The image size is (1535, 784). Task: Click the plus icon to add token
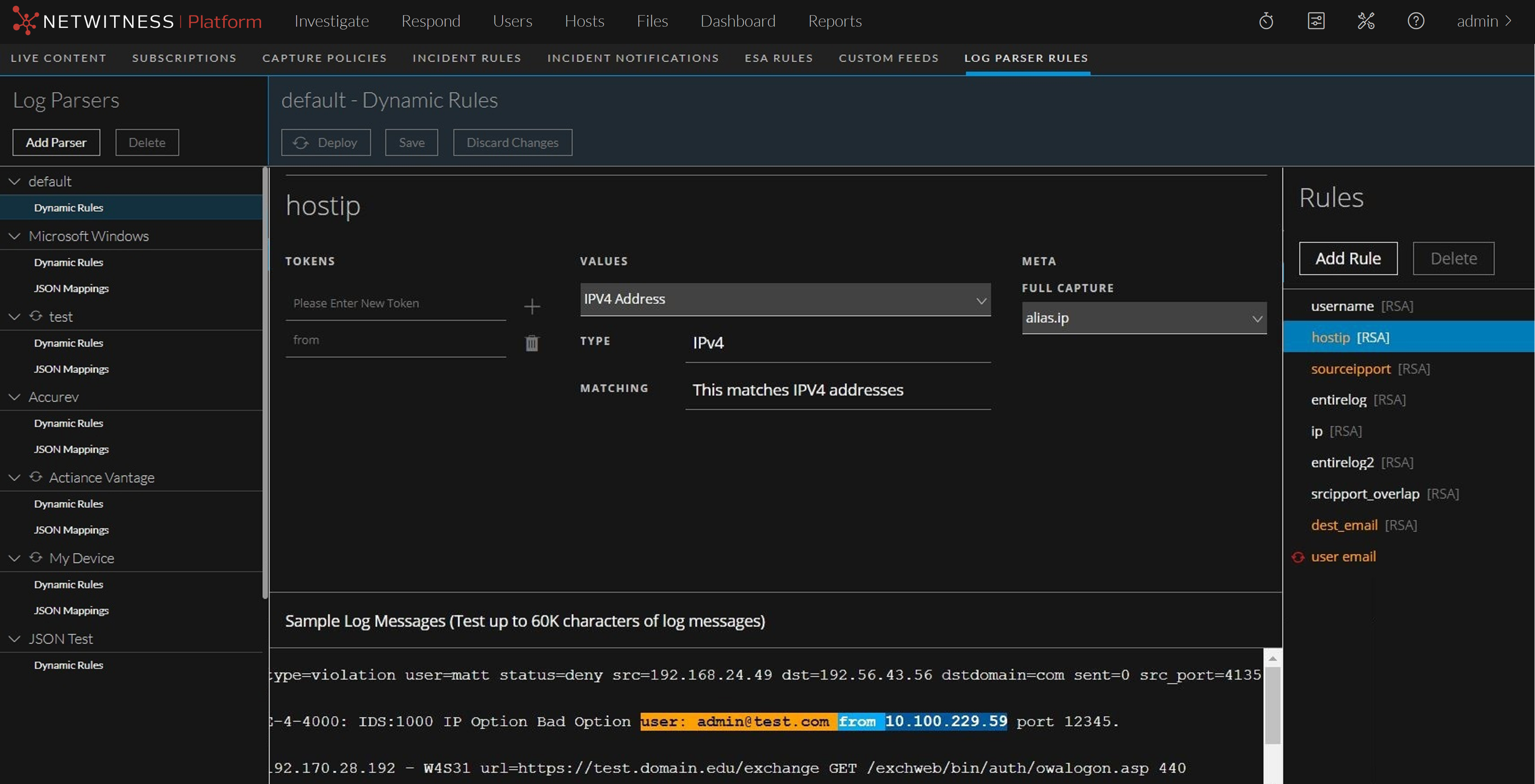[531, 306]
